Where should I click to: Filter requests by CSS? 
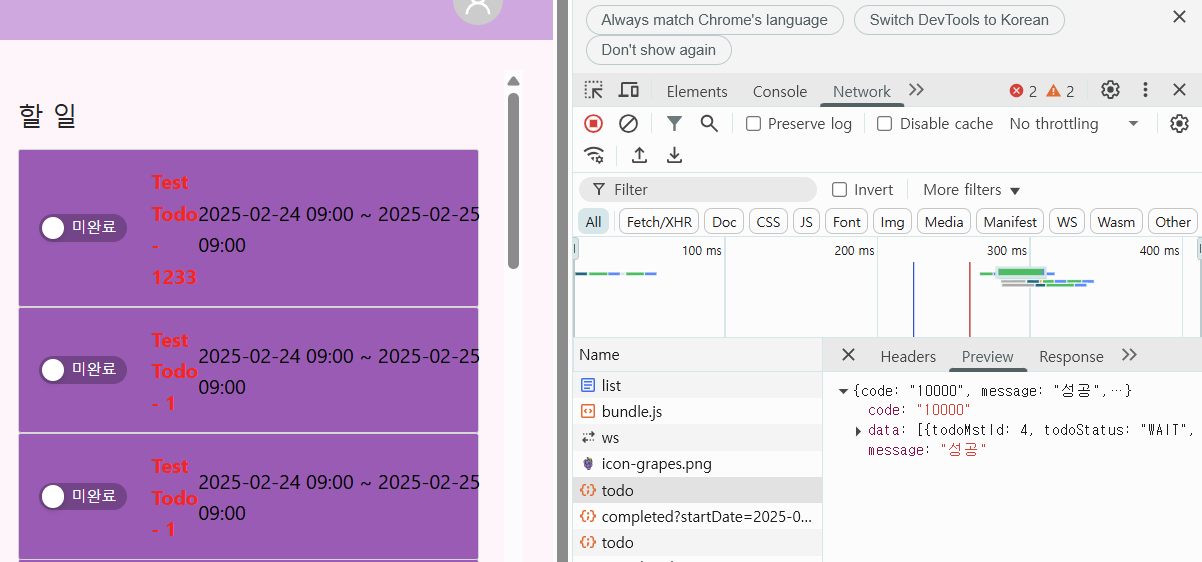tap(768, 222)
